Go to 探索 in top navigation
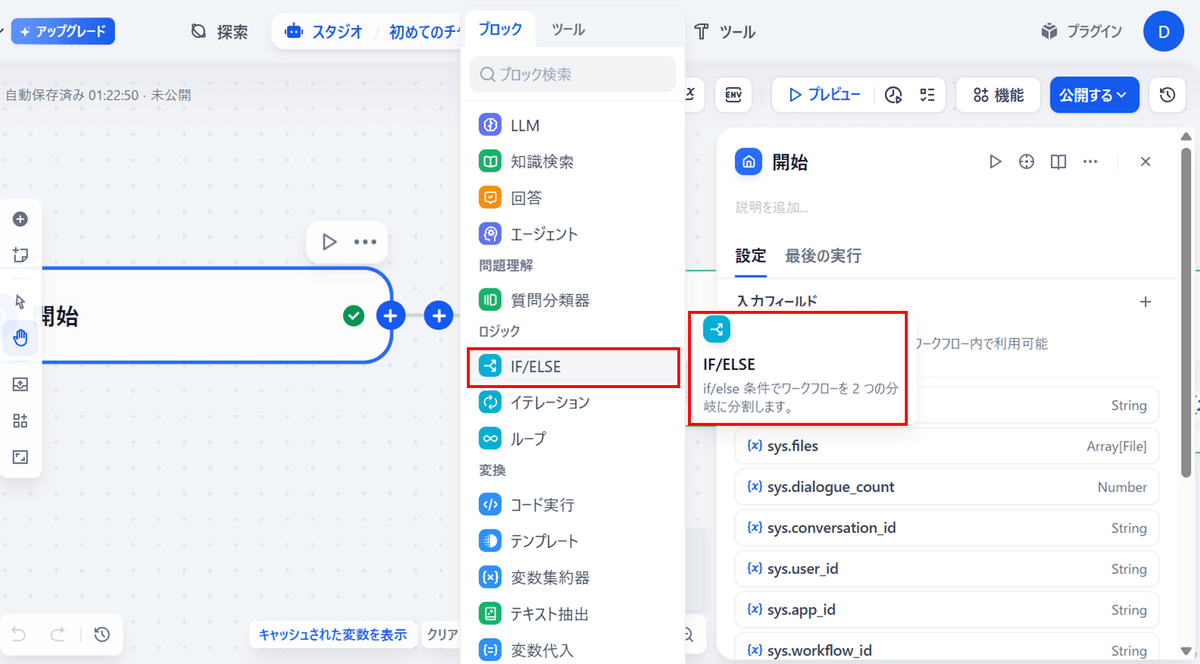Image resolution: width=1200 pixels, height=664 pixels. point(219,31)
